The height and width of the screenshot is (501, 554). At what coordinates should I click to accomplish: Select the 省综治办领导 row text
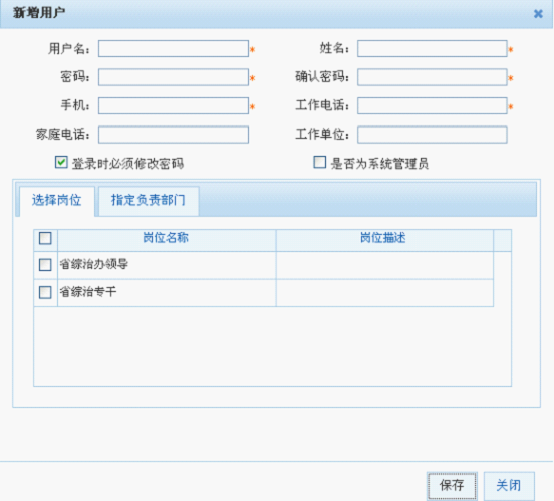pyautogui.click(x=94, y=264)
